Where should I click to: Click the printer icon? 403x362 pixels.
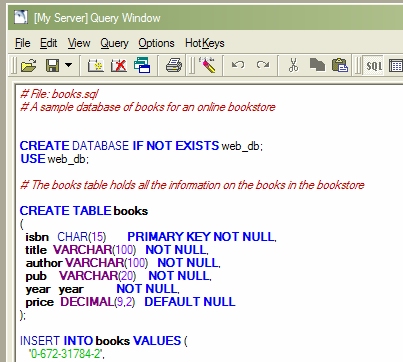pyautogui.click(x=174, y=65)
